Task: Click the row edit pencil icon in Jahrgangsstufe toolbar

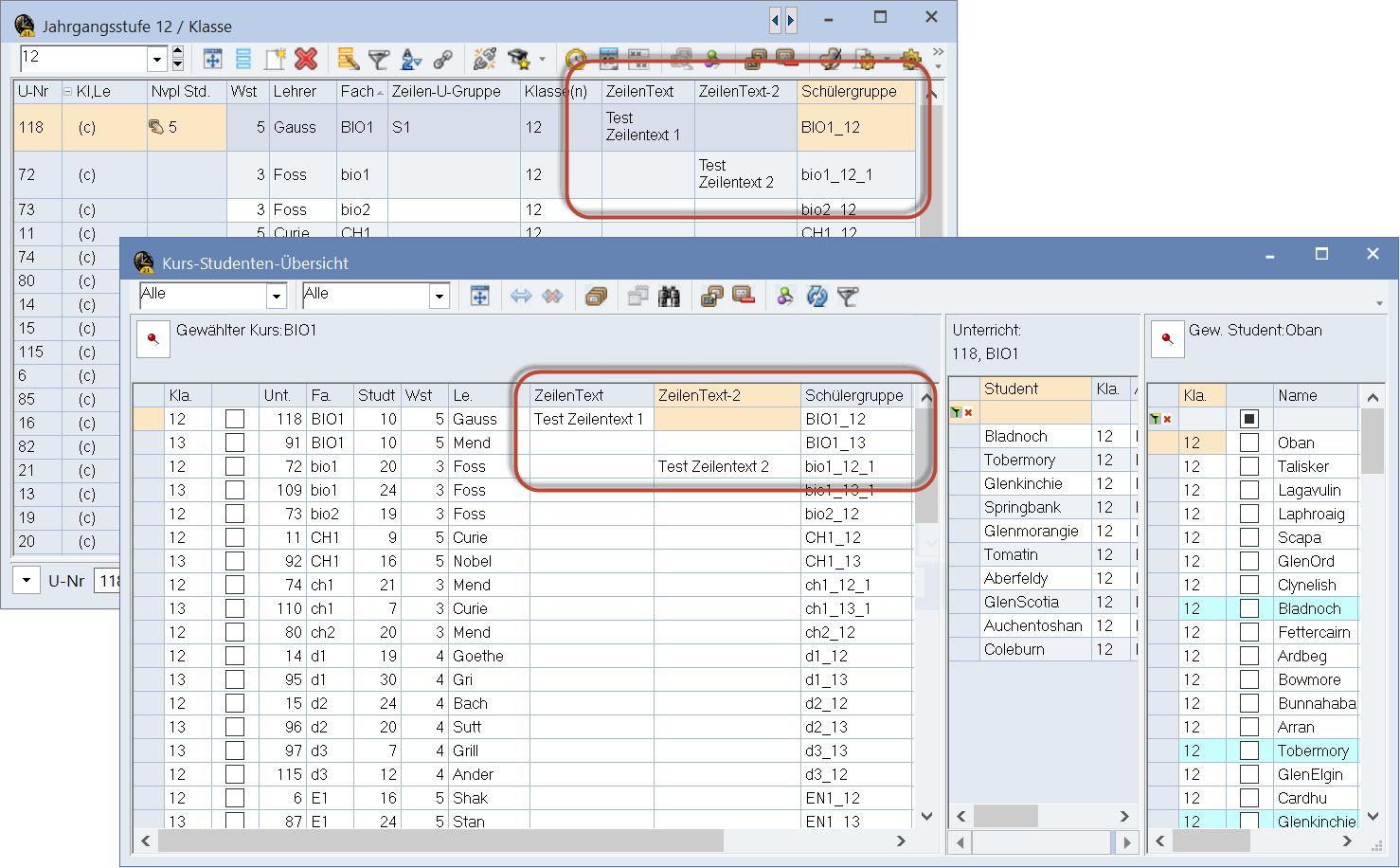Action: (349, 60)
